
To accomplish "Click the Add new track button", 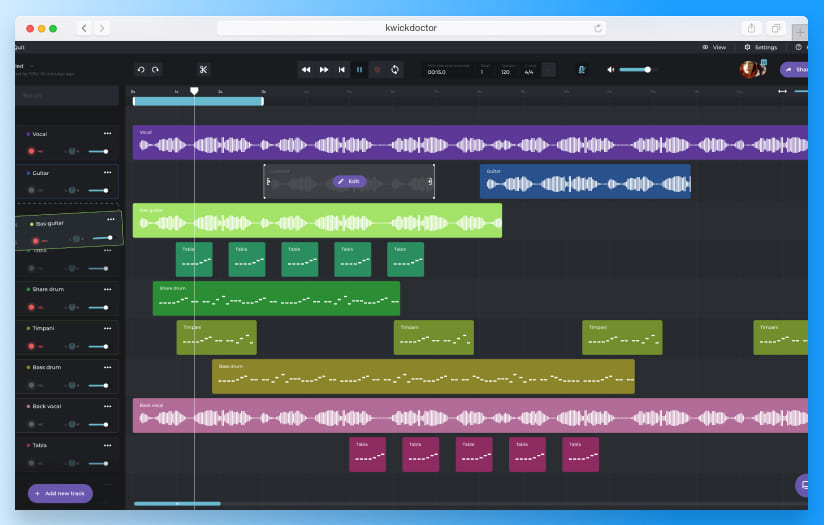I will [60, 493].
